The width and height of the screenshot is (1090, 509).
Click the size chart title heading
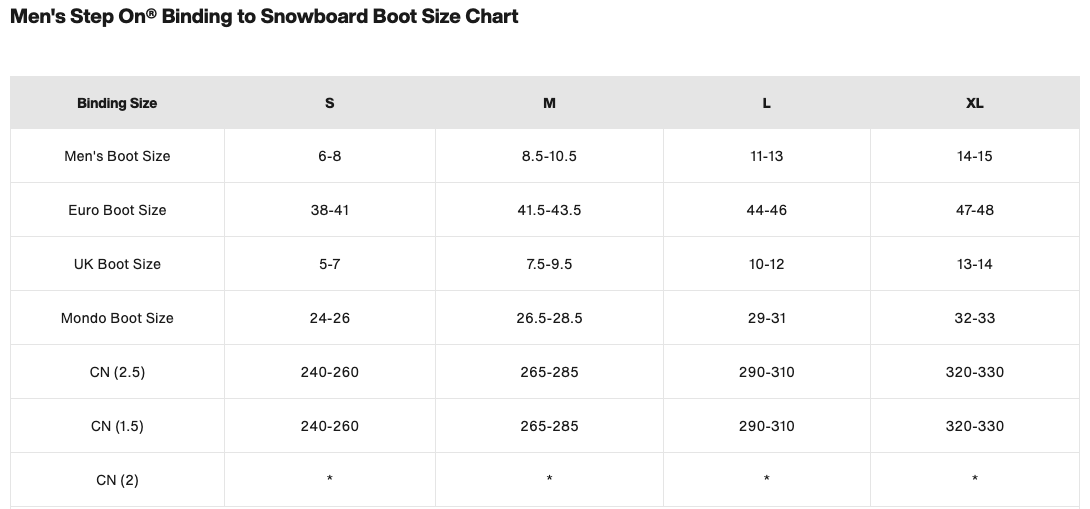[x=264, y=16]
